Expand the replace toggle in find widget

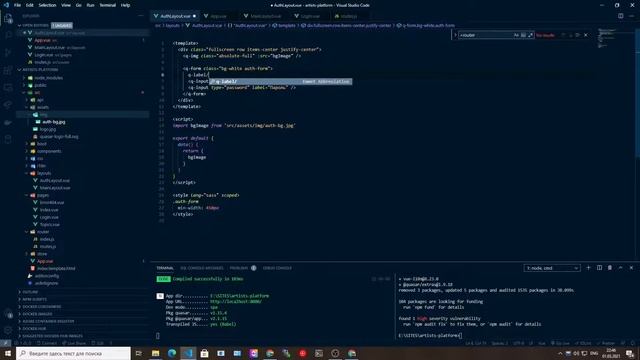pyautogui.click(x=456, y=35)
